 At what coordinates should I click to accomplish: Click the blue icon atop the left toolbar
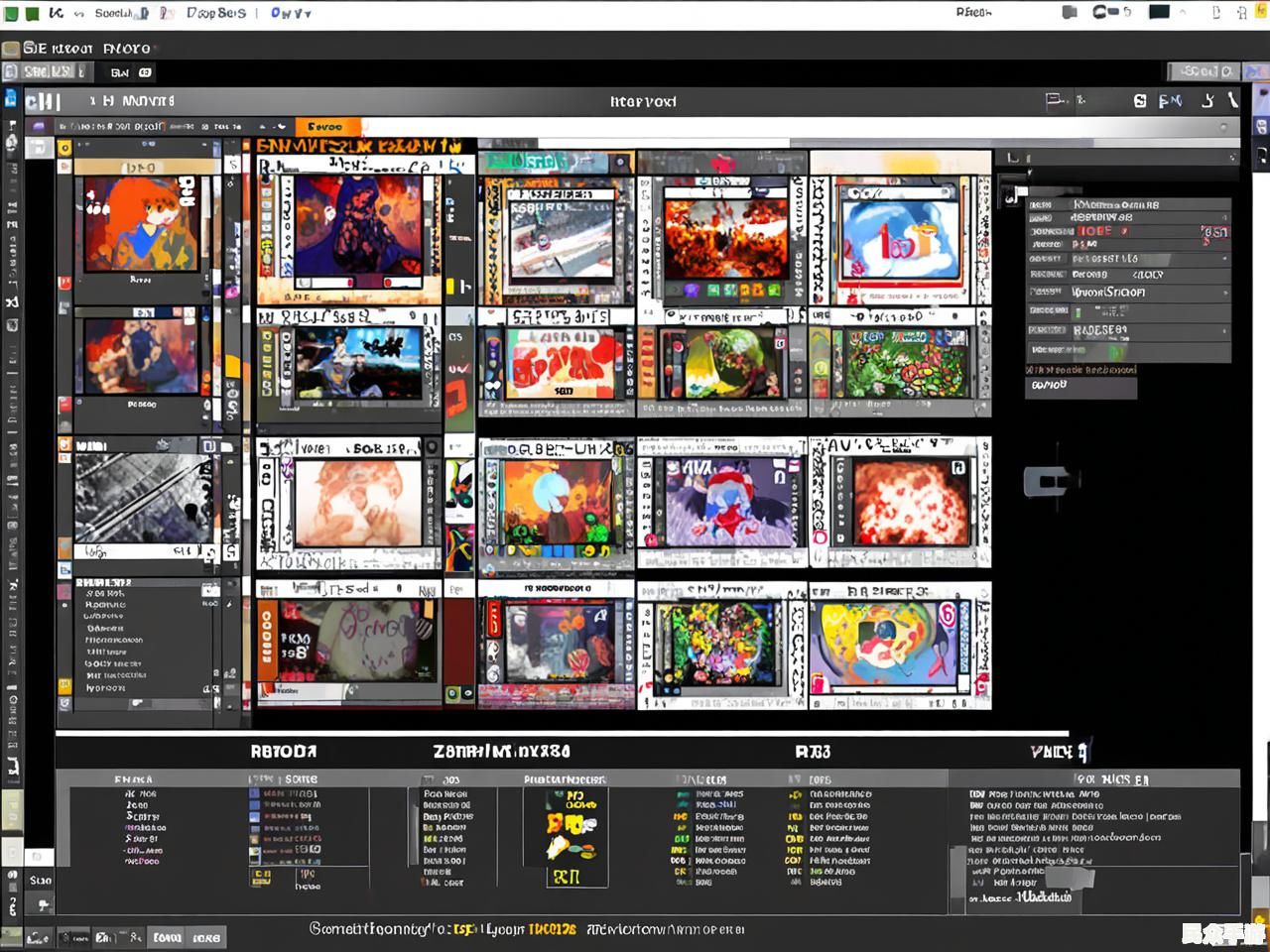[11, 97]
